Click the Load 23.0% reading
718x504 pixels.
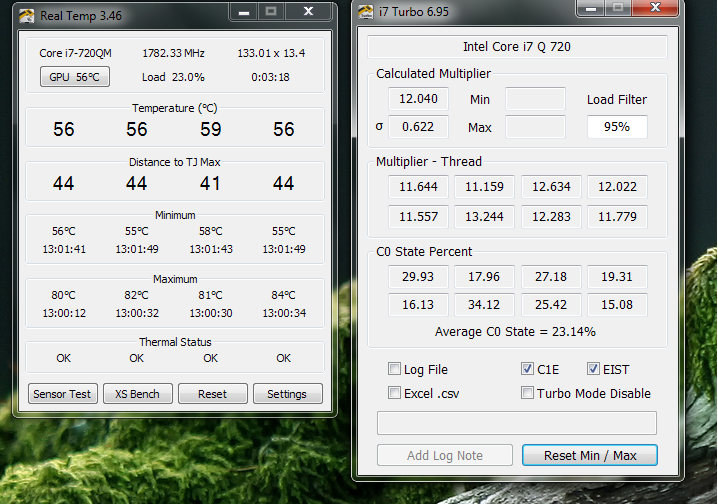click(173, 77)
